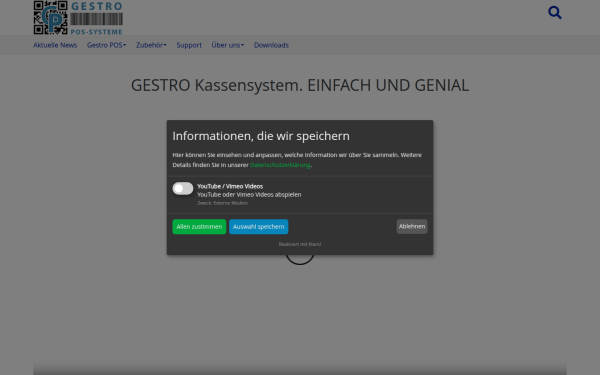Click the Auswahl speichern button
This screenshot has height=375, width=600.
click(259, 227)
